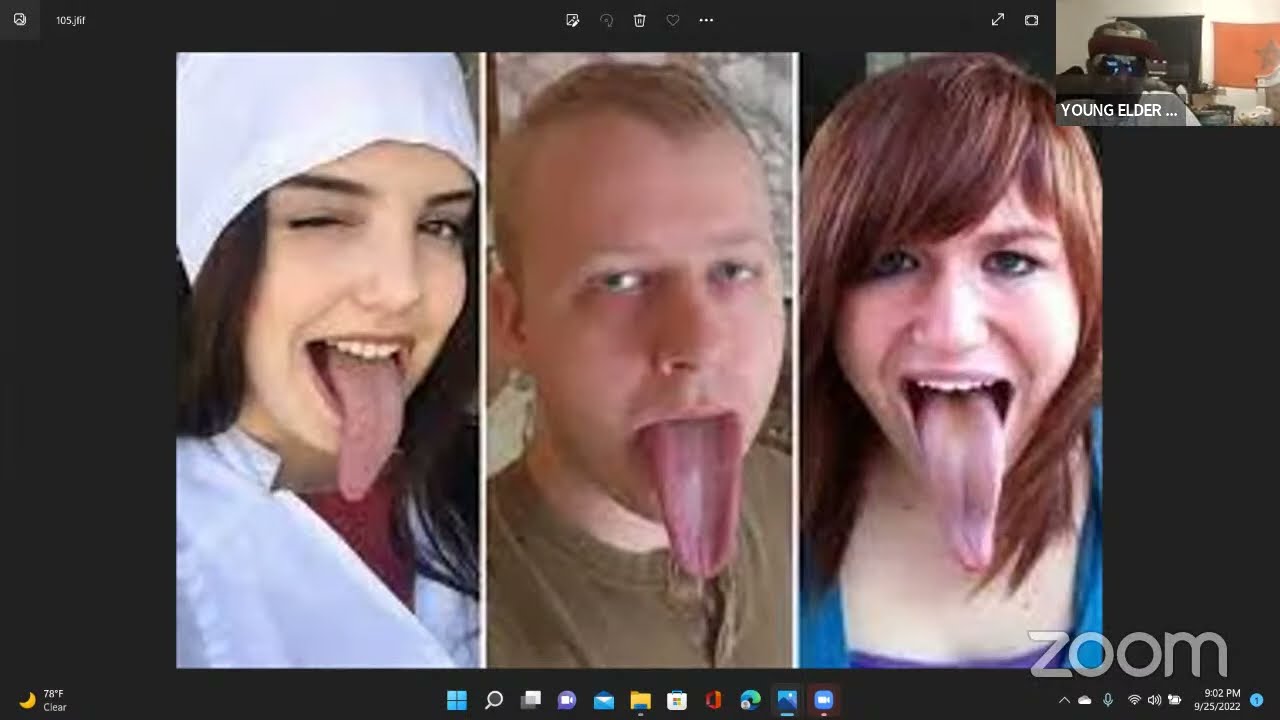Open weather widget showing 78°F Clear

(44, 700)
